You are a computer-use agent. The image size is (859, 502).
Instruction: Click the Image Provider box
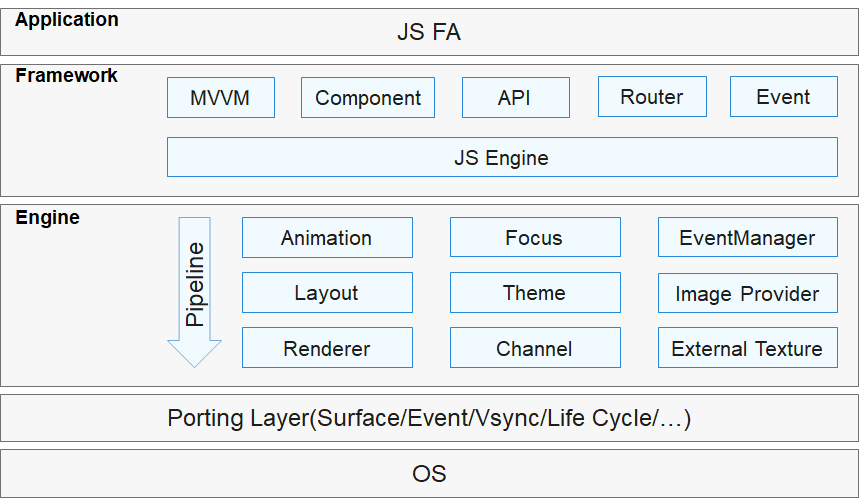[x=747, y=293]
